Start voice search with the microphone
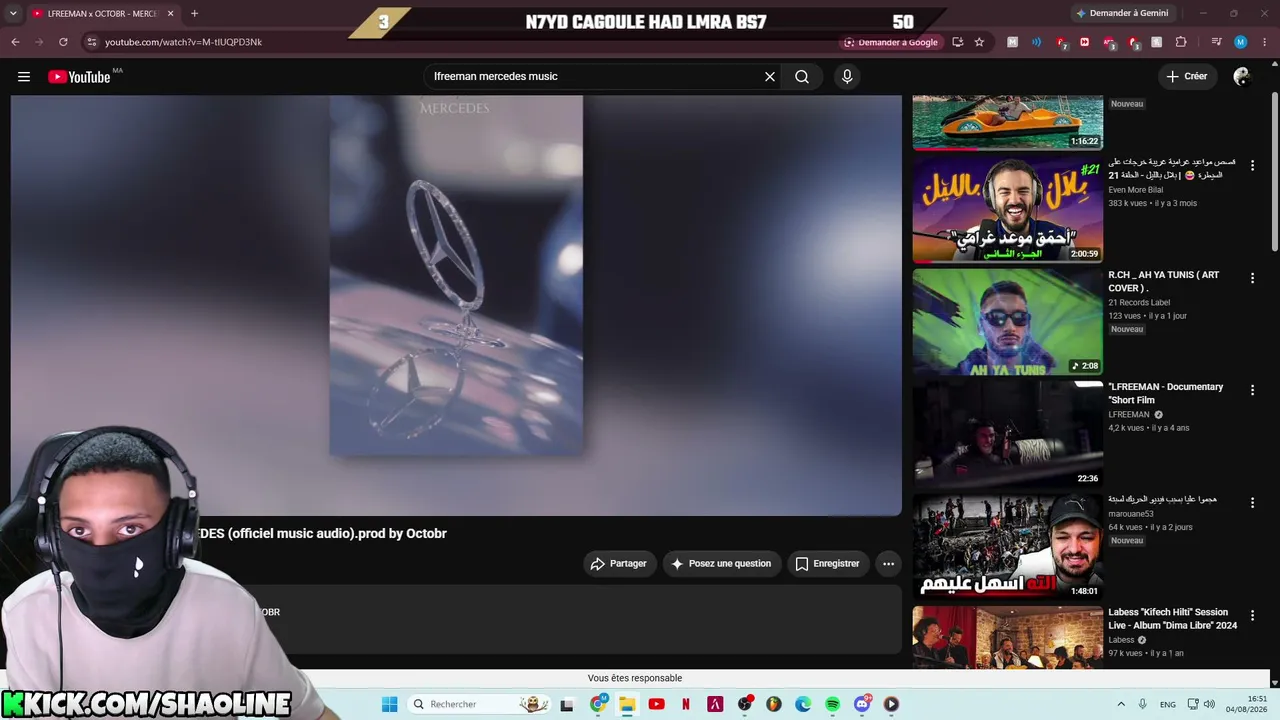Screen dimensions: 1280x720 point(847,77)
